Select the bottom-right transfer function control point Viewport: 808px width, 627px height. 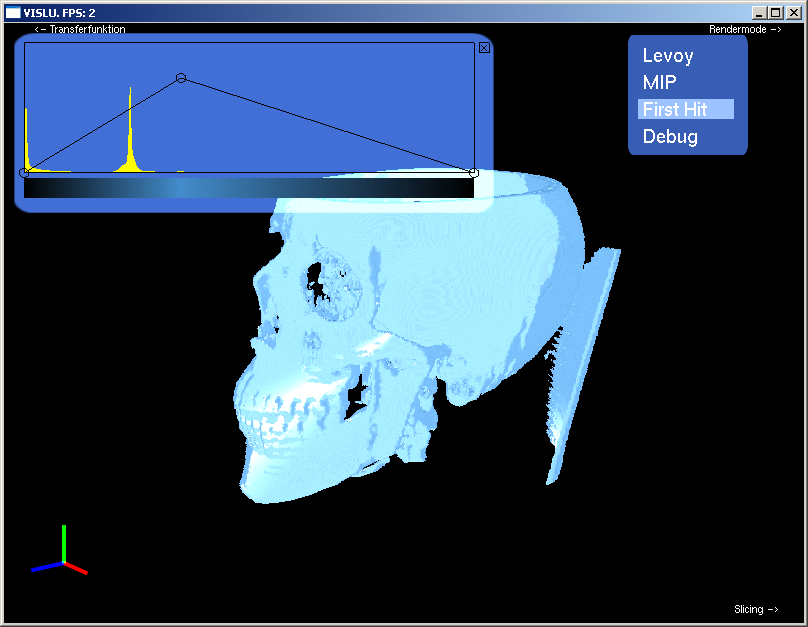(474, 173)
